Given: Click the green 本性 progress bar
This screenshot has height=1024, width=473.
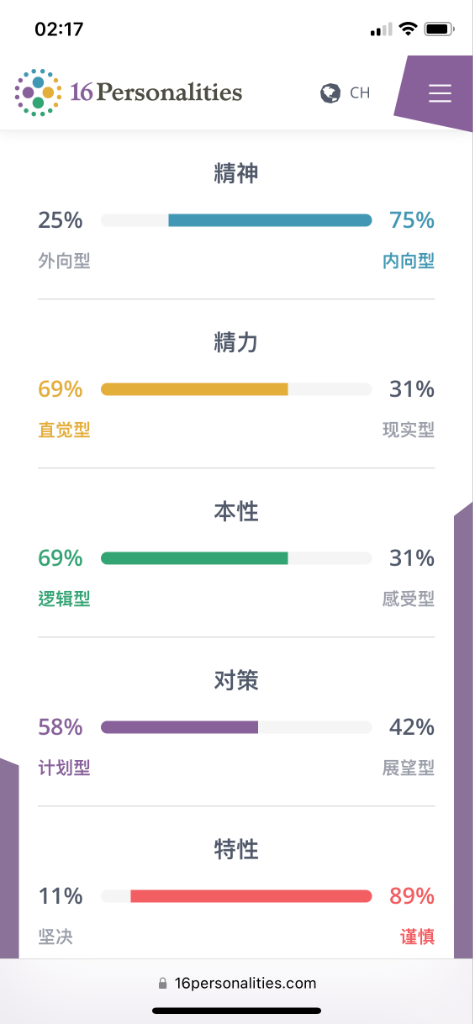Looking at the screenshot, I should pyautogui.click(x=236, y=558).
